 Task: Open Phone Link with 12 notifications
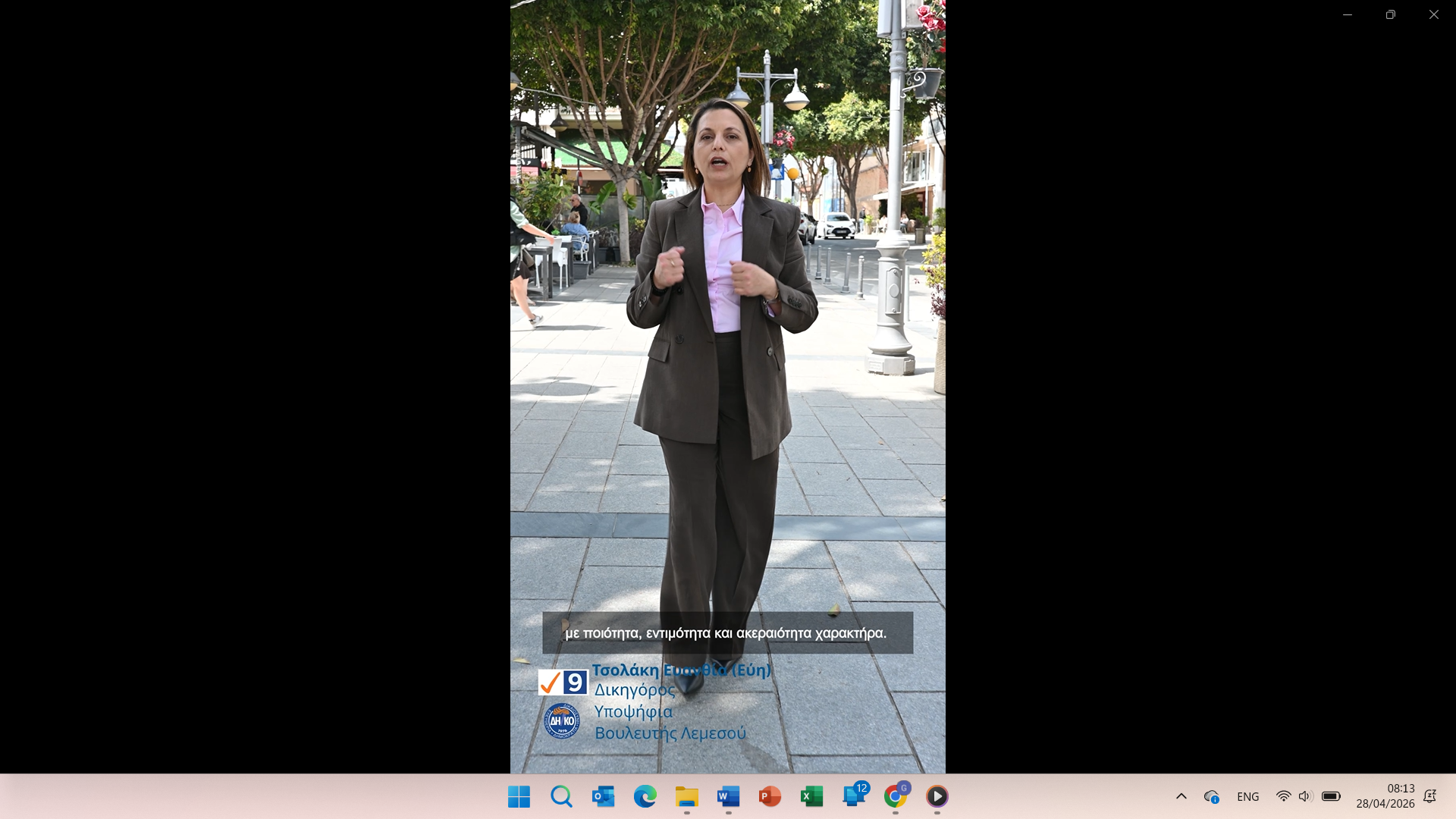click(854, 796)
